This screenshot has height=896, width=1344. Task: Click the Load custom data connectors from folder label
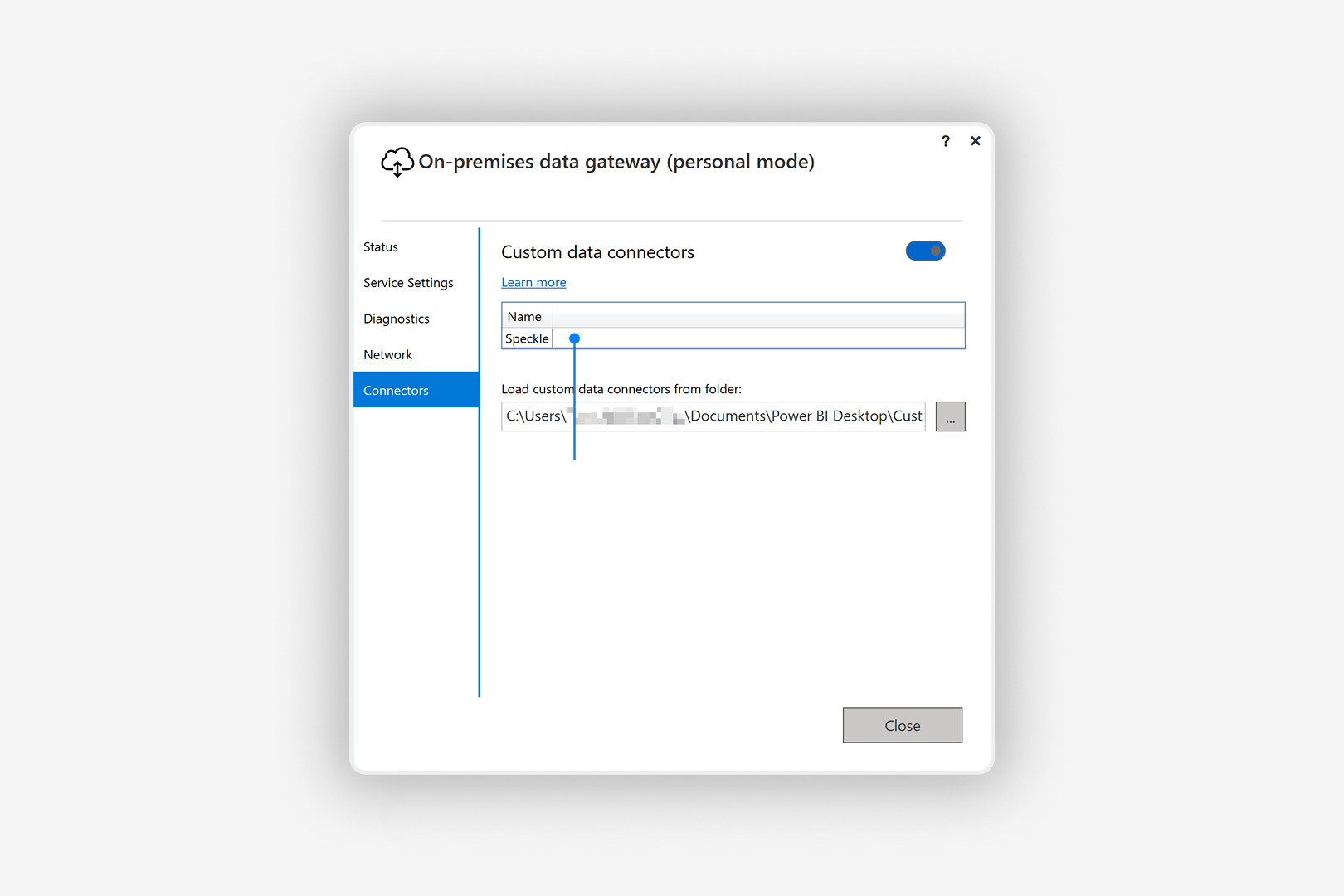(x=621, y=389)
